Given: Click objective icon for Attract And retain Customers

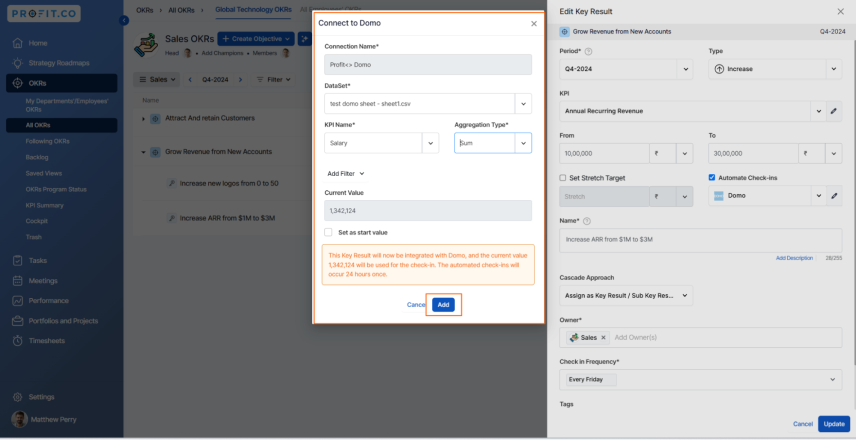Looking at the screenshot, I should 155,118.
